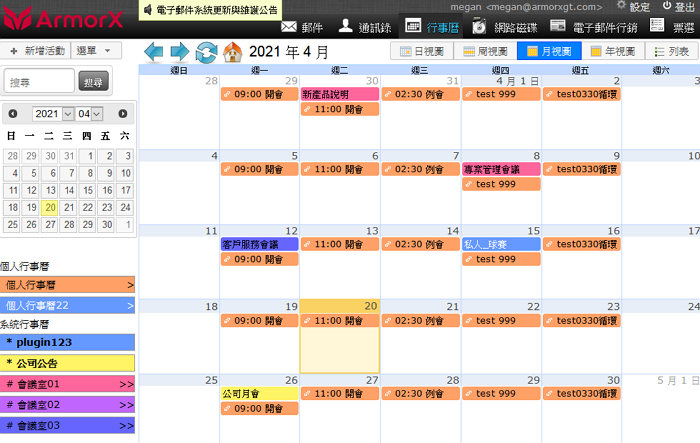Switch to 周視圖 week view tab

(484, 50)
